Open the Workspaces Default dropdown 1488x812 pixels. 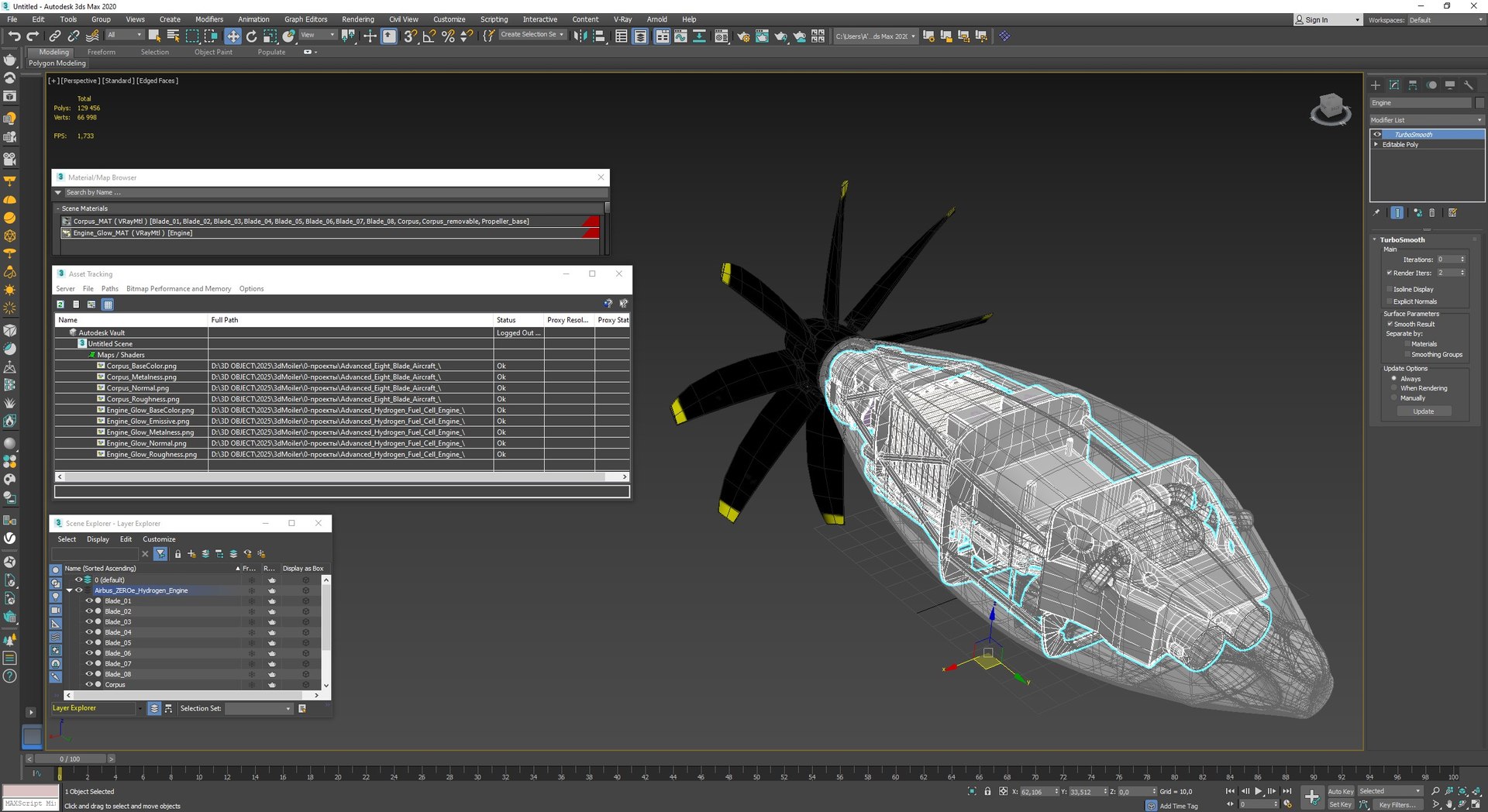point(1445,20)
